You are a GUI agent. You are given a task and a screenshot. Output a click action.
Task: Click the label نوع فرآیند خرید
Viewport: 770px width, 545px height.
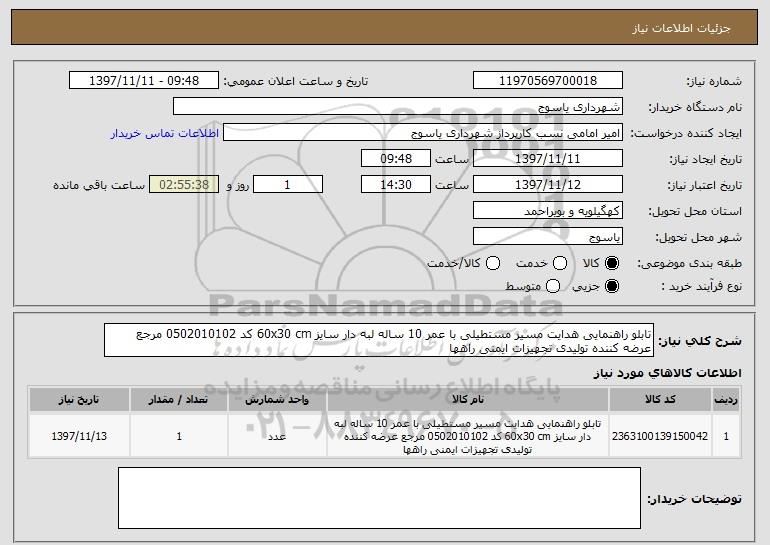coord(702,287)
